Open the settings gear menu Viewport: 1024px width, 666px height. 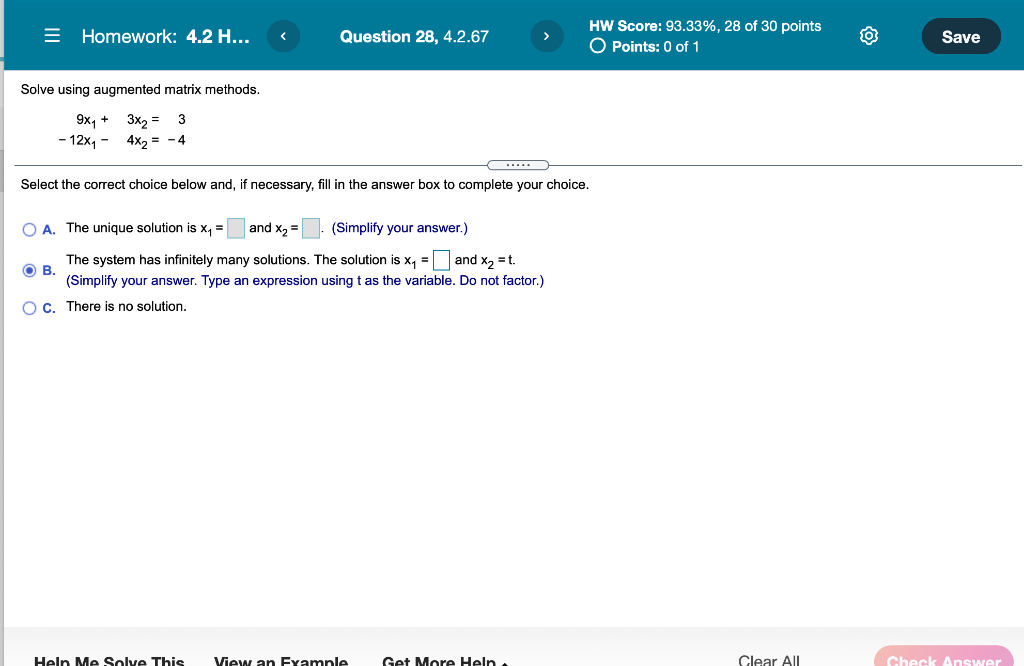pos(868,35)
